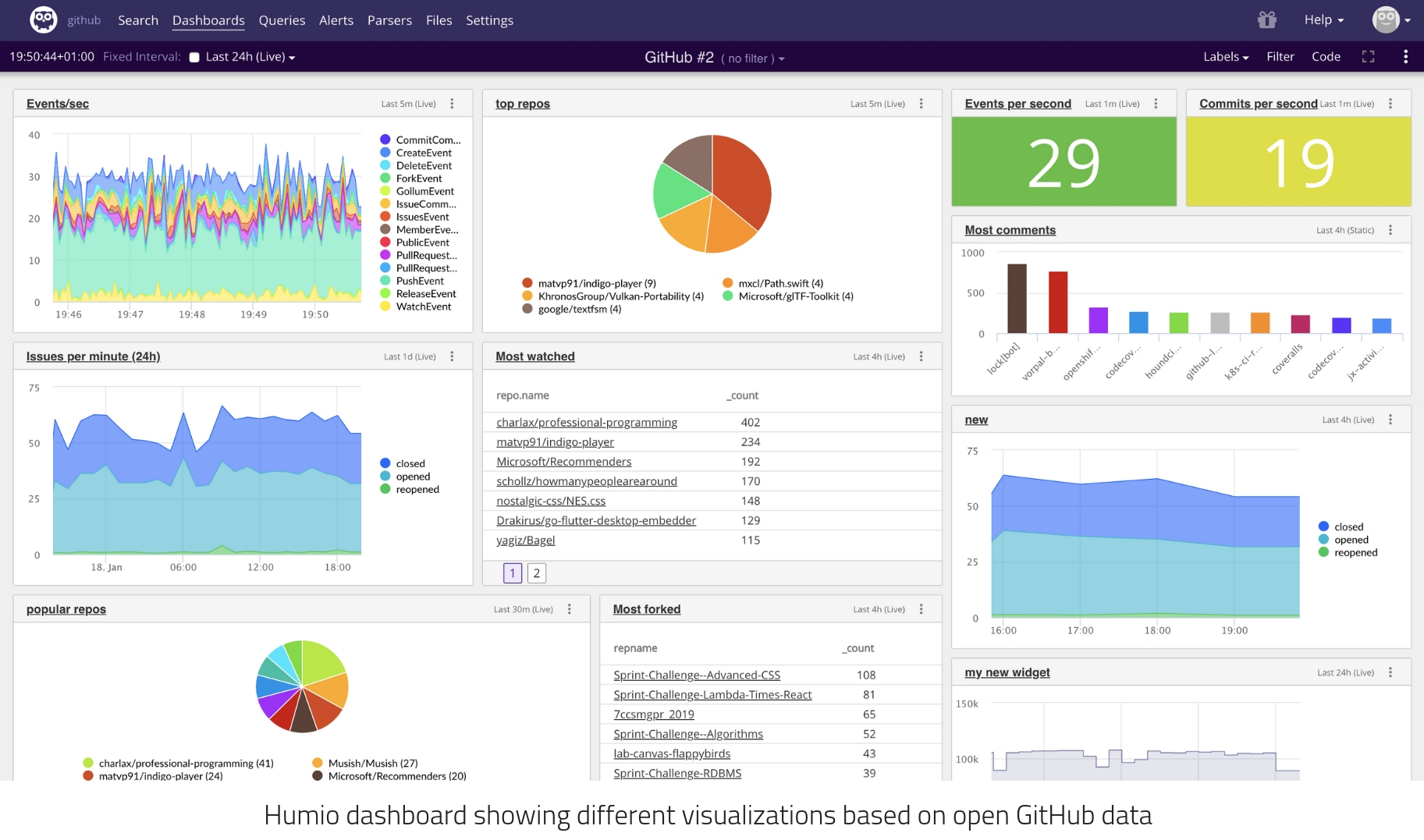
Task: Open Microsoft/Recommenders link in Most watched table
Action: [x=564, y=462]
